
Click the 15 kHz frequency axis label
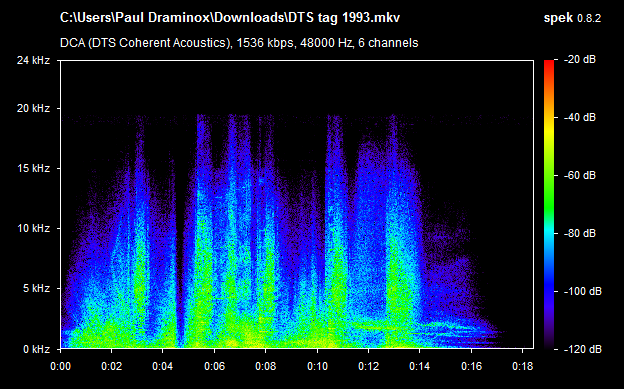[x=33, y=168]
